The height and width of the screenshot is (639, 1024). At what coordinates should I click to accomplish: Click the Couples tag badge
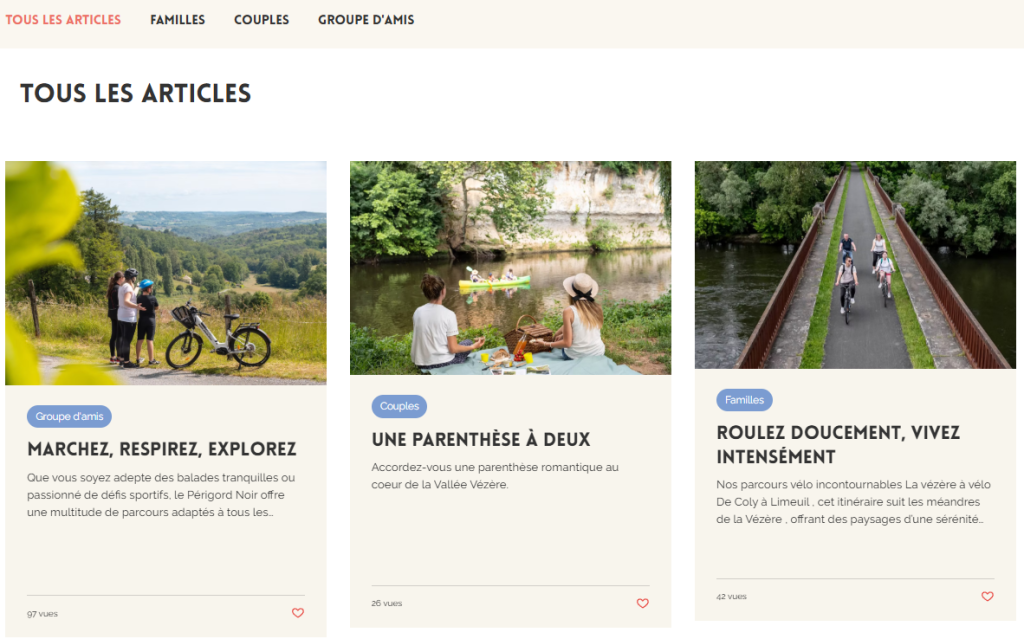pyautogui.click(x=399, y=406)
